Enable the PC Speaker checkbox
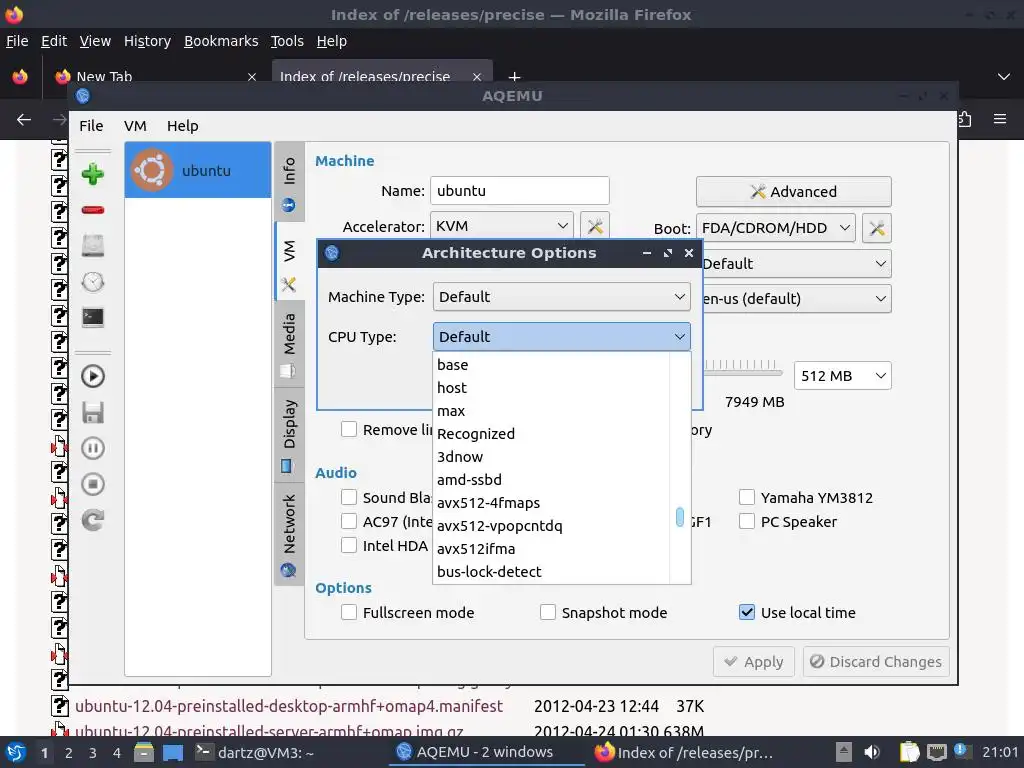1024x768 pixels. 746,521
